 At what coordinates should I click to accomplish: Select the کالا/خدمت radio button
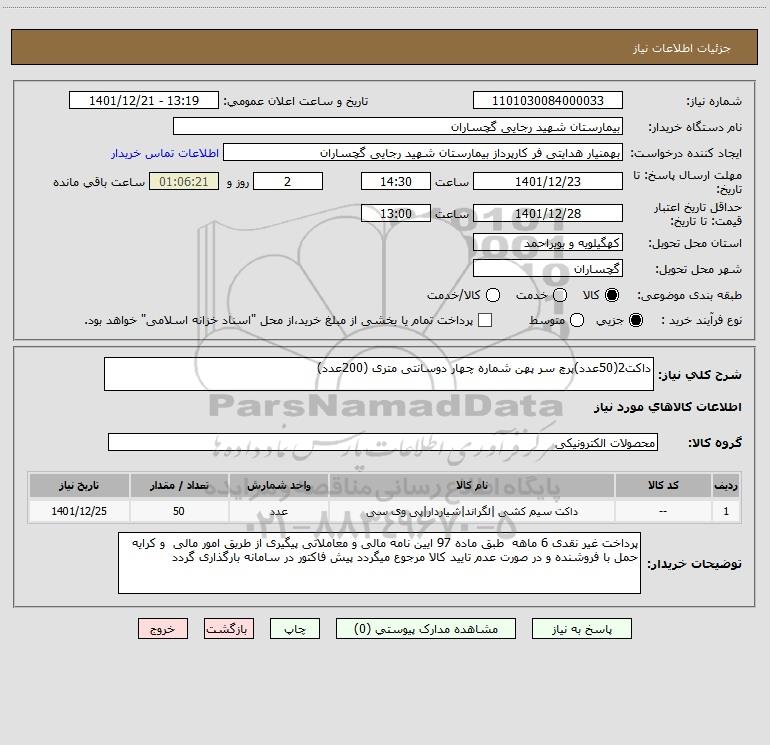493,295
